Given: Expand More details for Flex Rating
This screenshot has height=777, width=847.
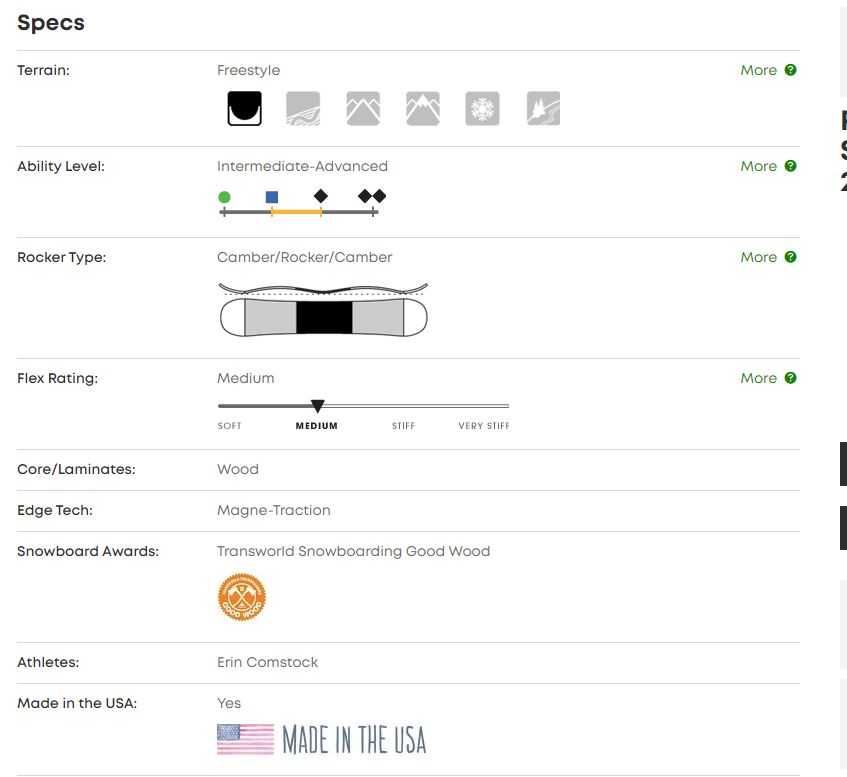Looking at the screenshot, I should coord(767,378).
